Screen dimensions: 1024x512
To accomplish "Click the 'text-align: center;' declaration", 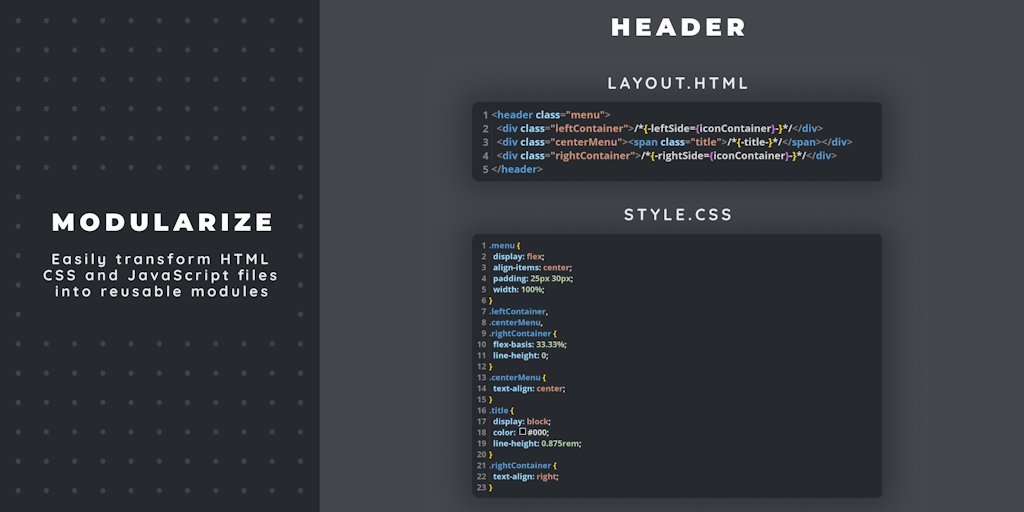I will 529,389.
